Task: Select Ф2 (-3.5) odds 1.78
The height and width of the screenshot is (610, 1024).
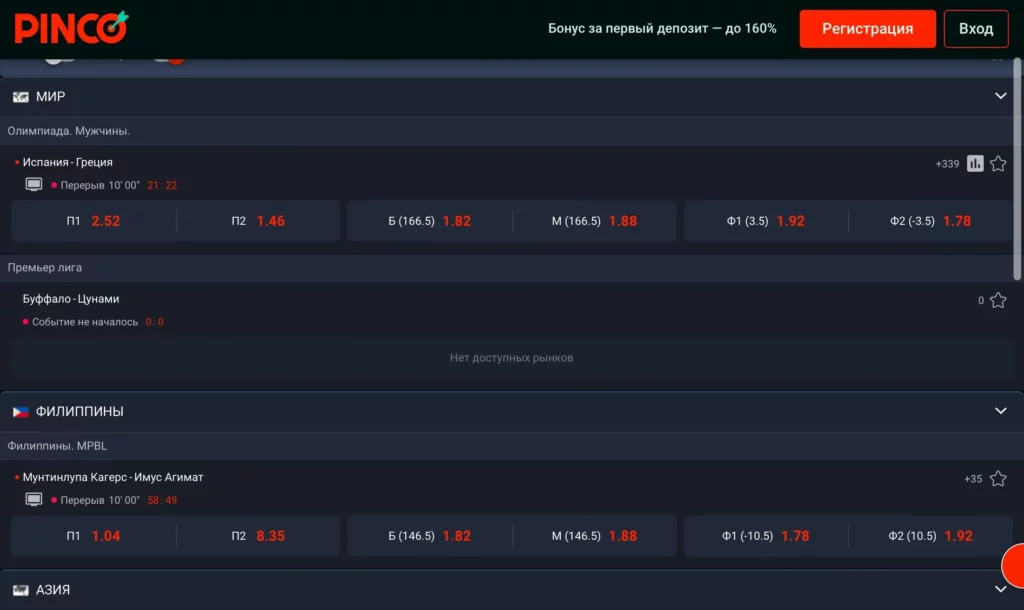Action: (931, 221)
